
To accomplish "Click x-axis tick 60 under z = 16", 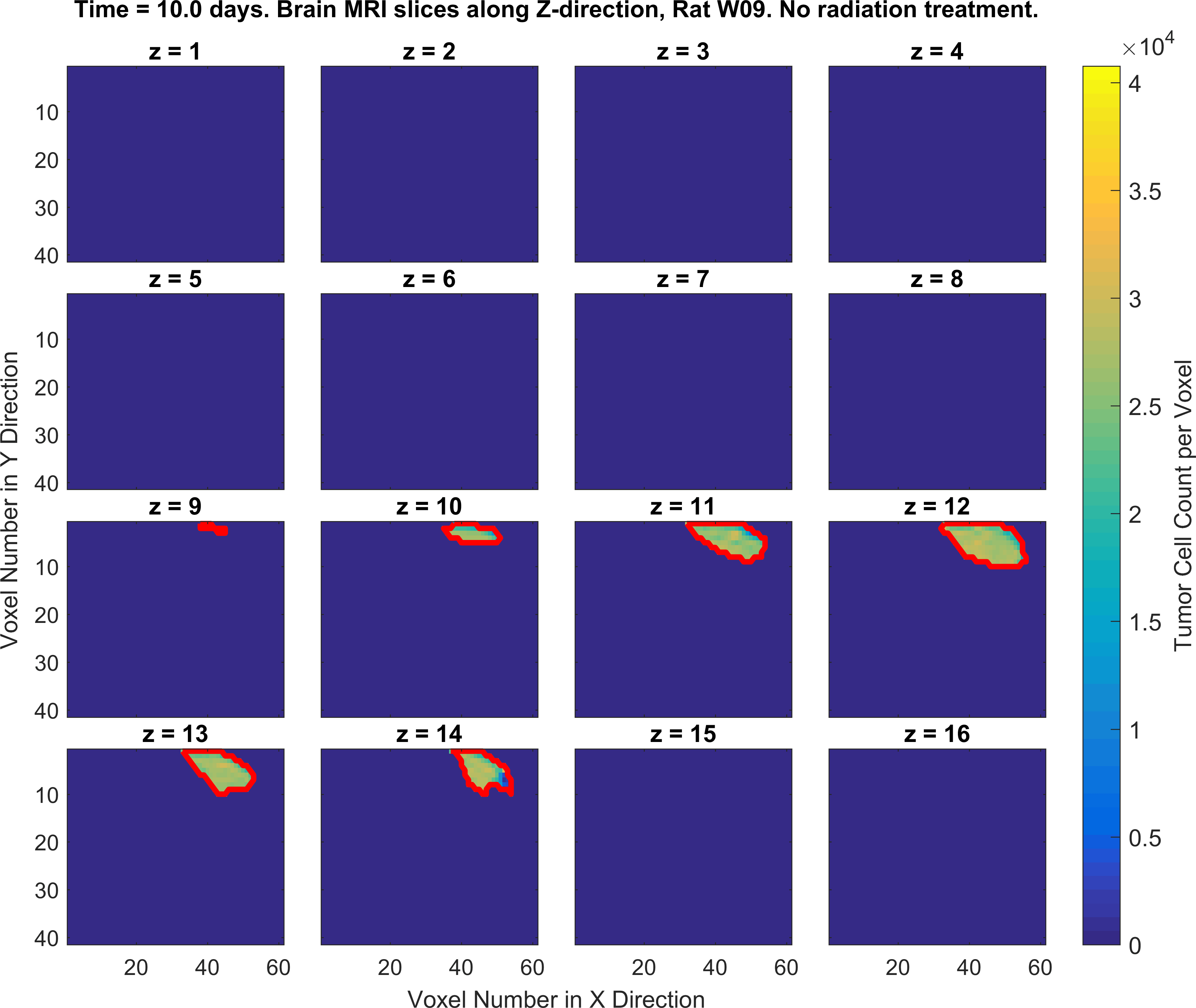I will pos(1040,967).
